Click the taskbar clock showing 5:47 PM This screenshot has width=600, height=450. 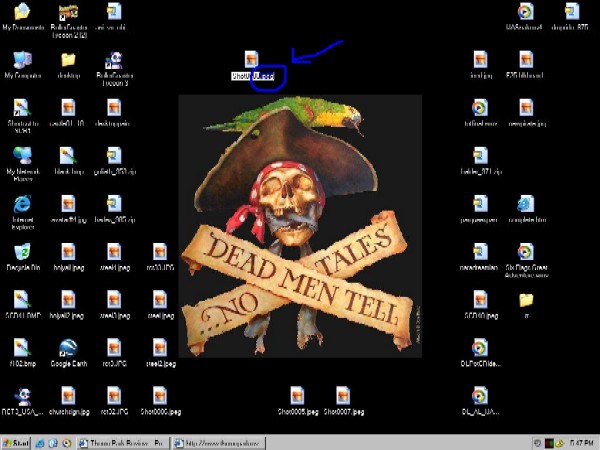pyautogui.click(x=581, y=443)
